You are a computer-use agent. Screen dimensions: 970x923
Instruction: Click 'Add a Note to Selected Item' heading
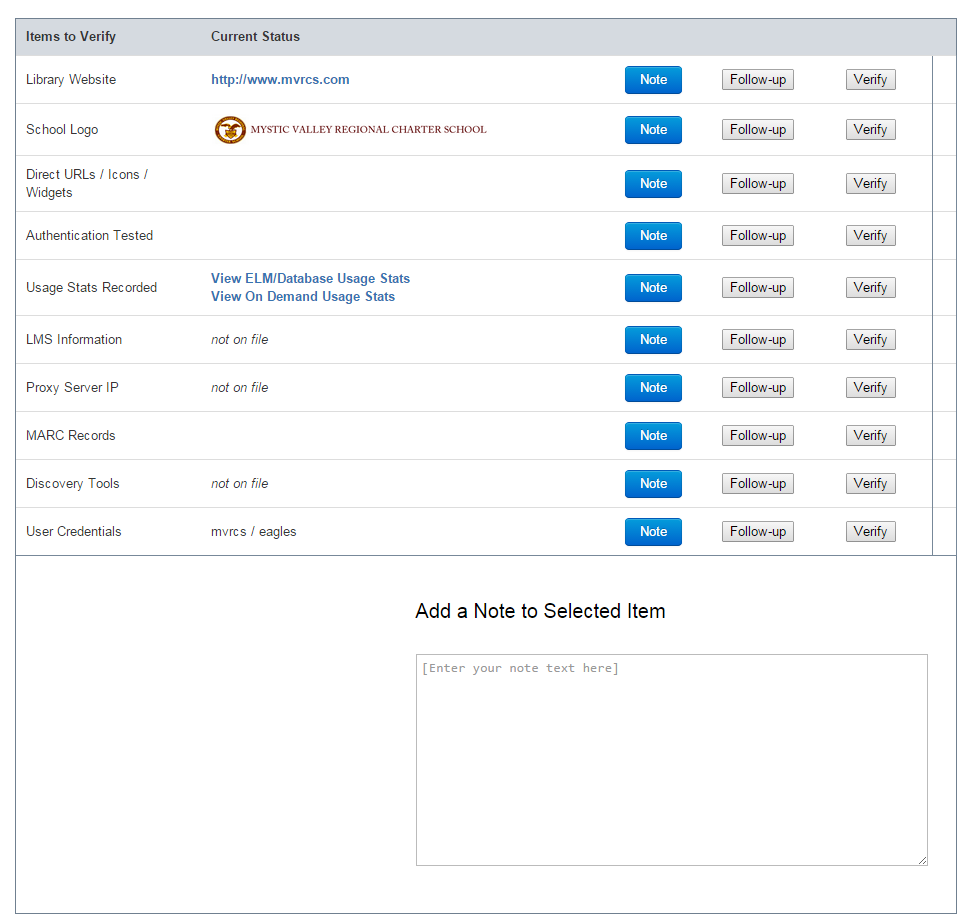coord(540,611)
